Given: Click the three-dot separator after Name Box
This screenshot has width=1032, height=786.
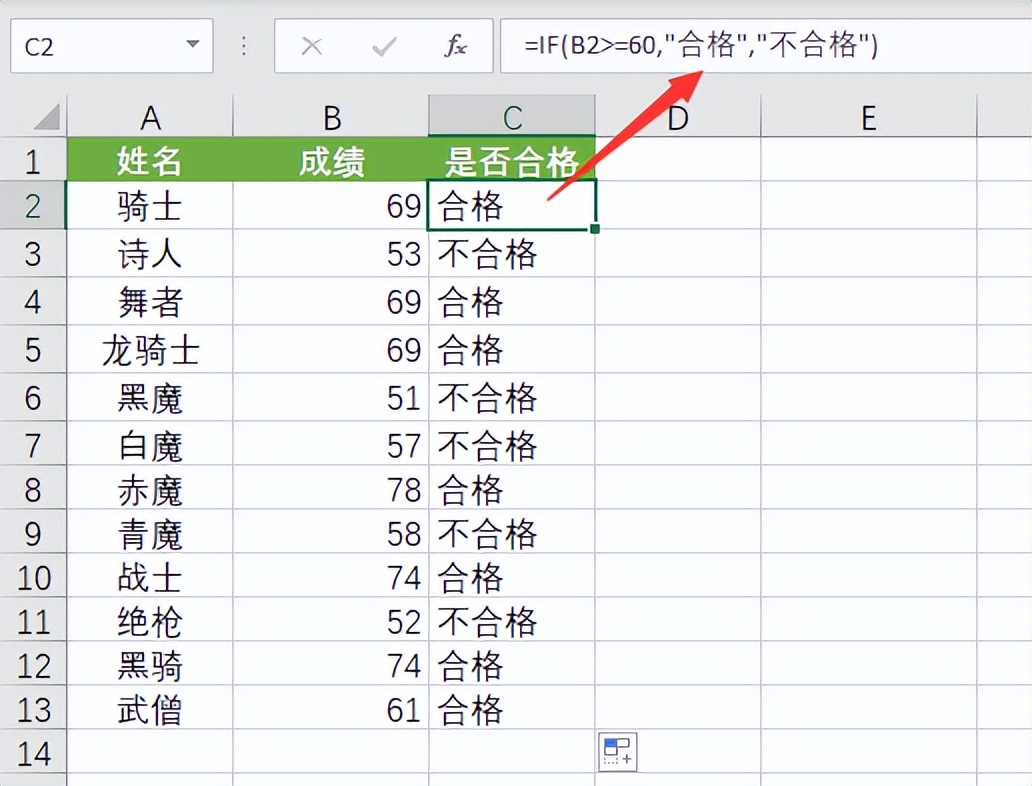Looking at the screenshot, I should (244, 46).
